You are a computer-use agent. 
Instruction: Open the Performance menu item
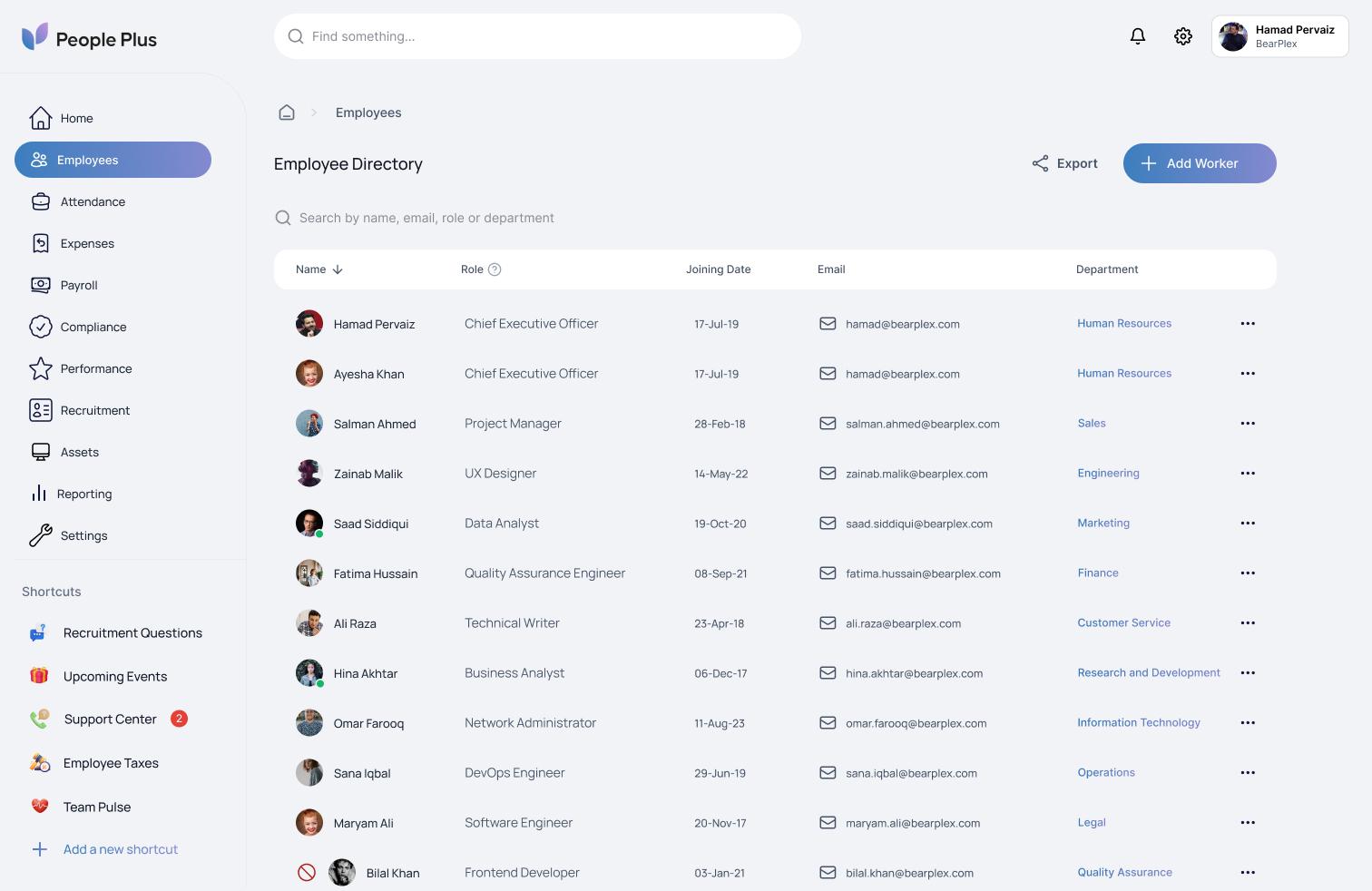click(95, 368)
